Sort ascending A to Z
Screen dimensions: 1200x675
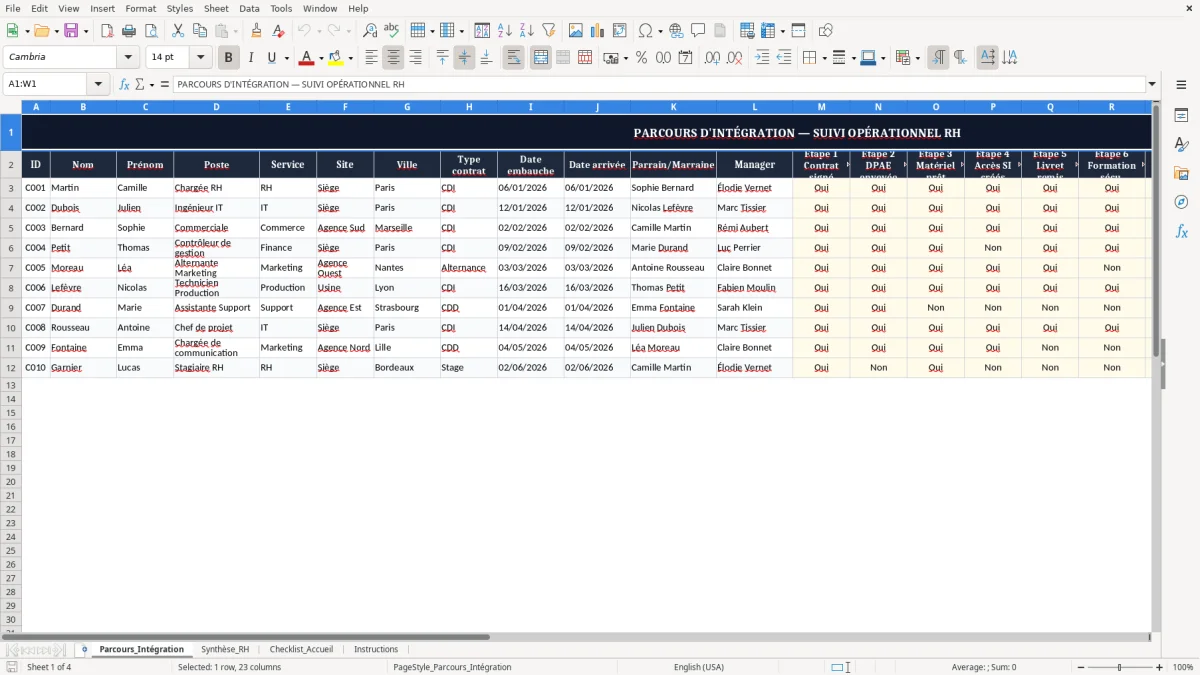(505, 31)
